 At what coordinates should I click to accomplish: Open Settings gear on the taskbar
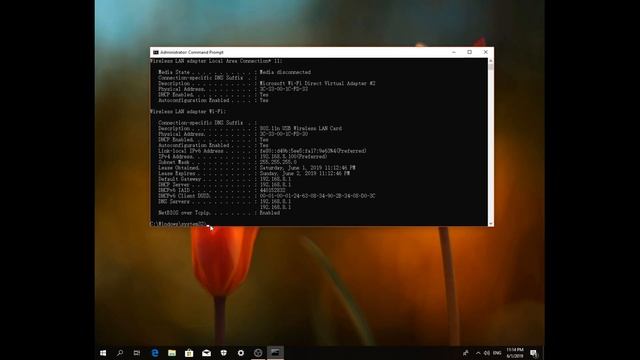(x=241, y=353)
